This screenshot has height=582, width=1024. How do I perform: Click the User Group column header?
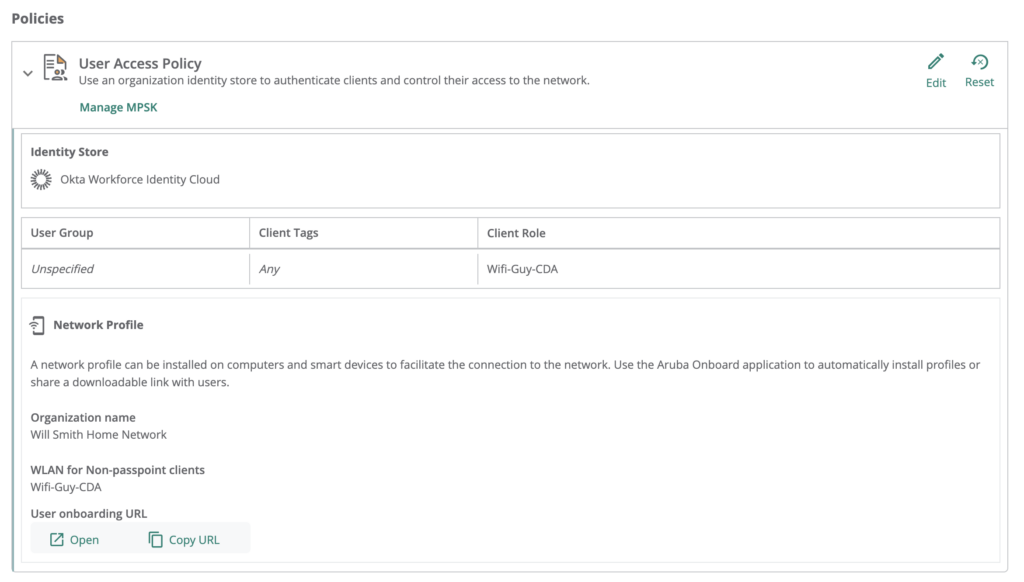(62, 233)
